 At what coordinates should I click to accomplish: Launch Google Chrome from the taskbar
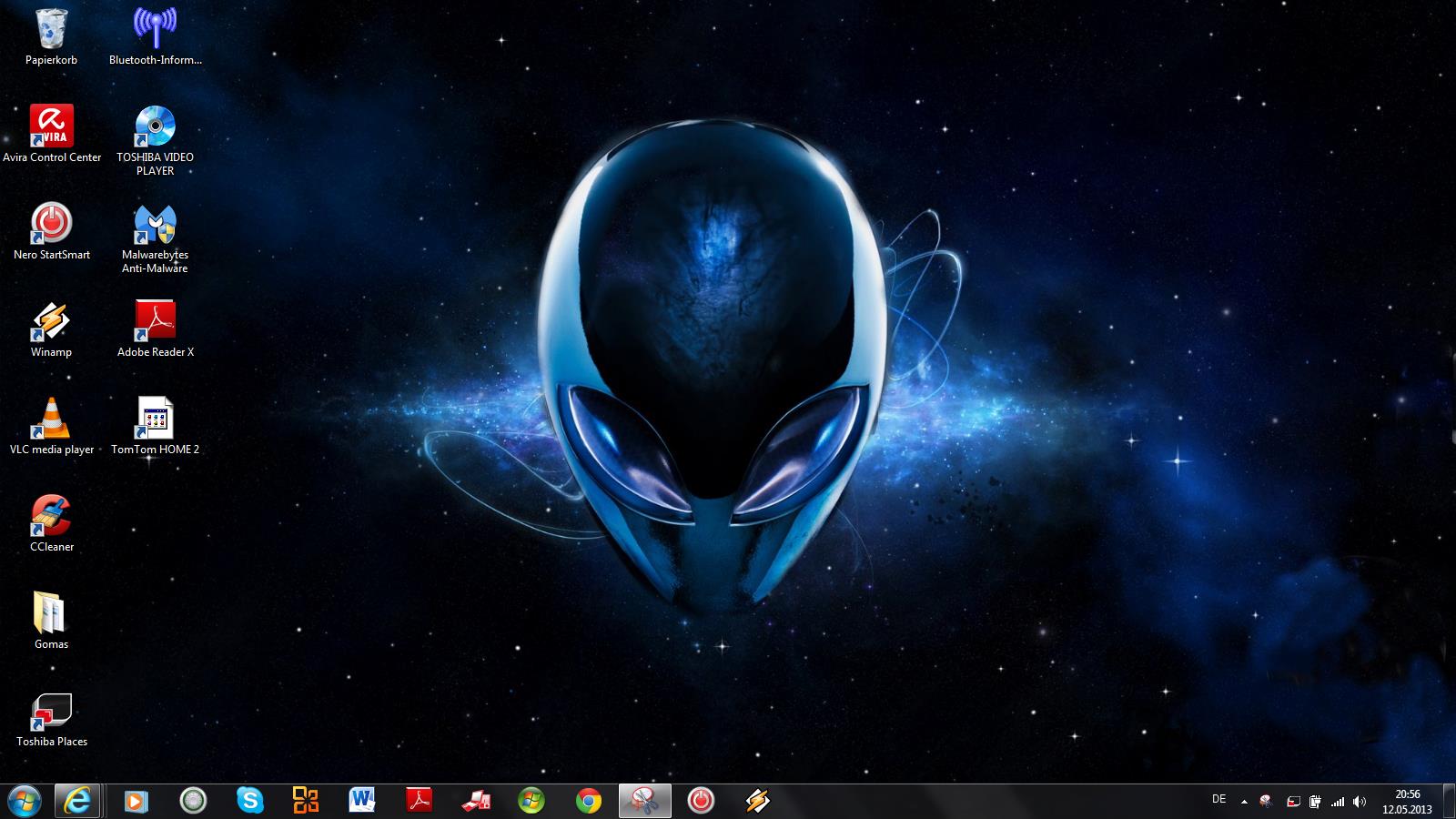(x=589, y=801)
